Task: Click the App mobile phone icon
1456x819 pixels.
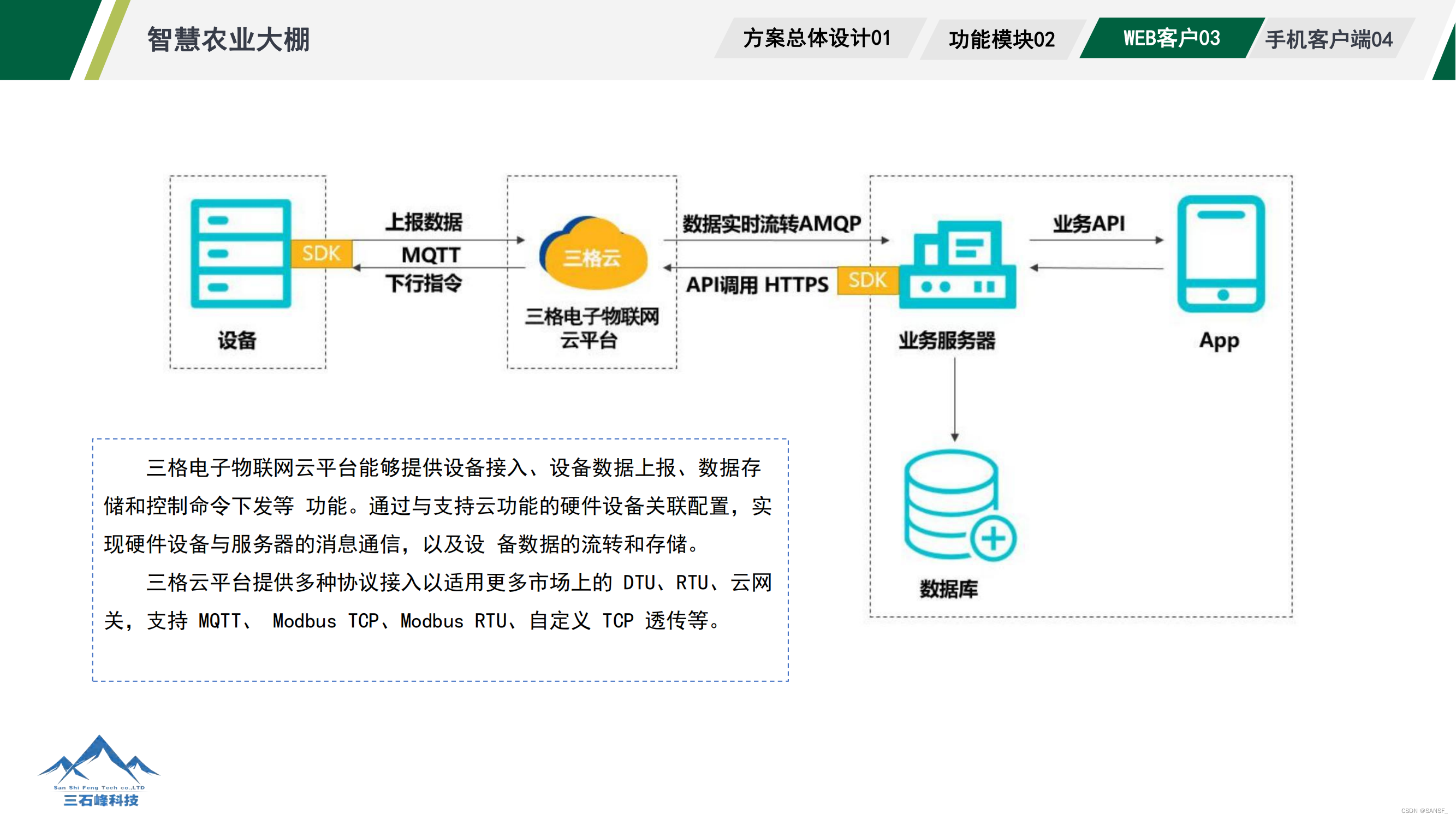Action: click(x=1221, y=254)
